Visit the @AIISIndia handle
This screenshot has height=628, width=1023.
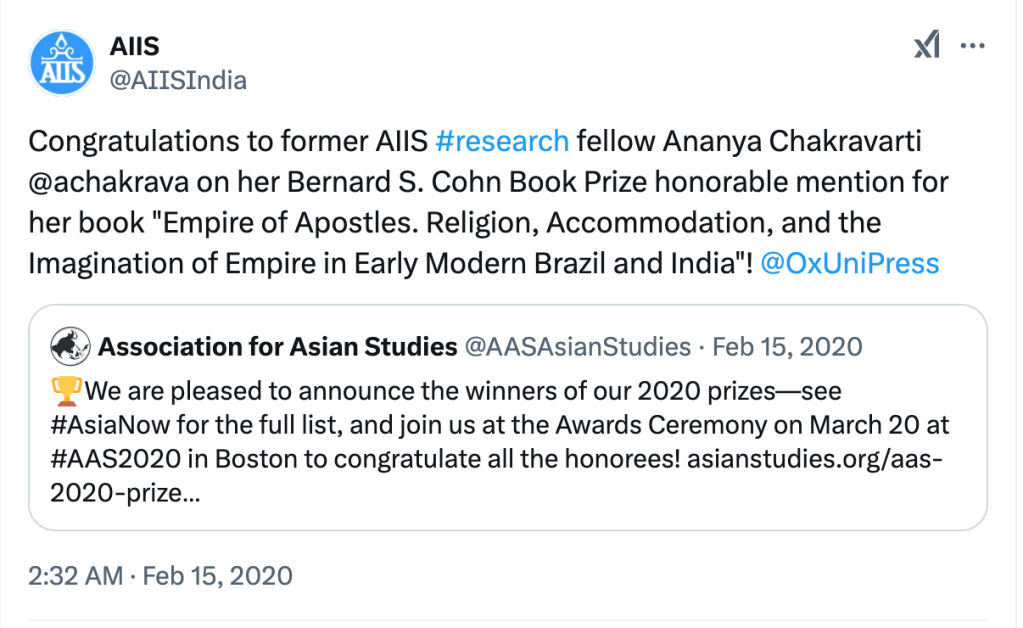[176, 80]
